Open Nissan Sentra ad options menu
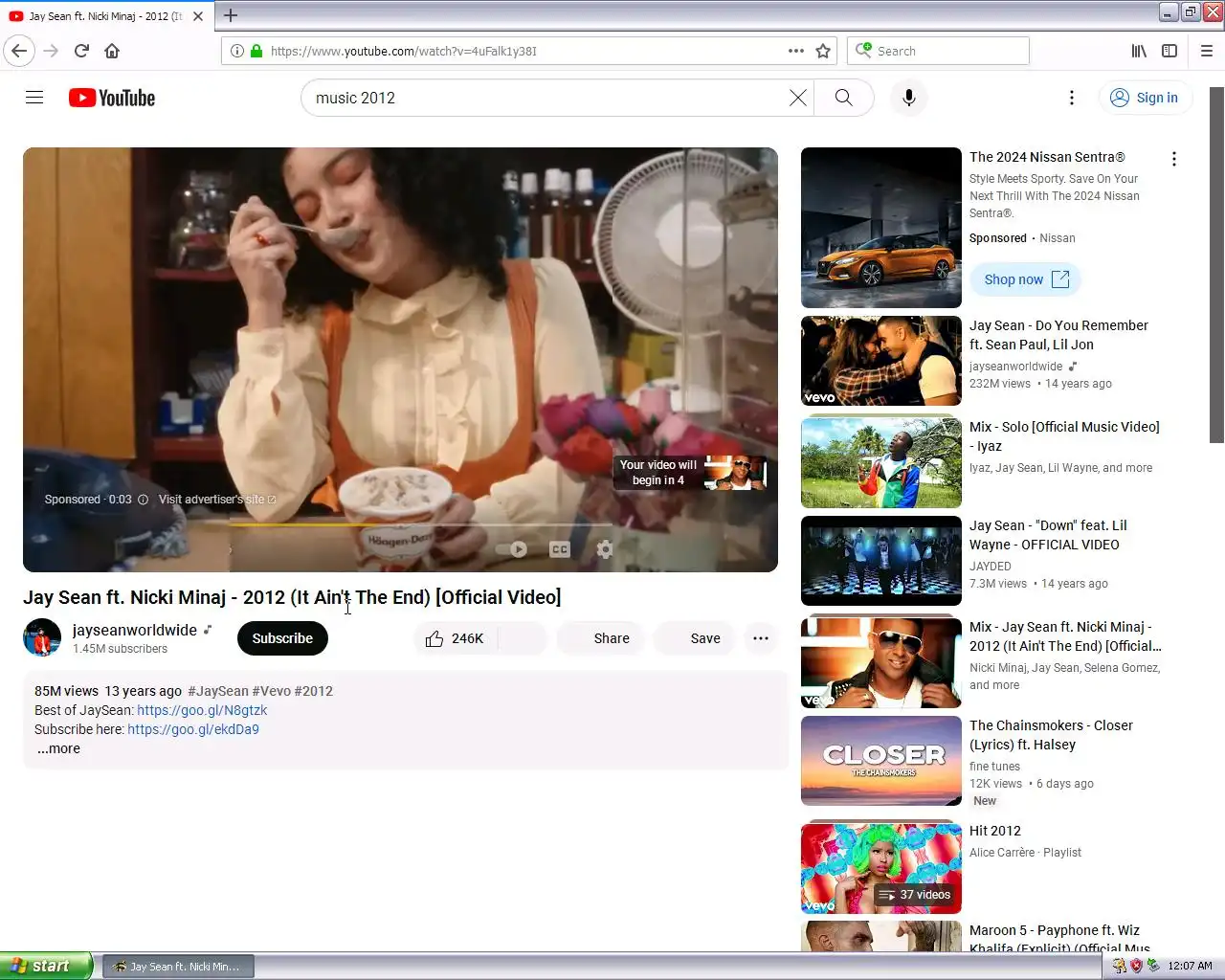Image resolution: width=1225 pixels, height=980 pixels. coord(1174,159)
